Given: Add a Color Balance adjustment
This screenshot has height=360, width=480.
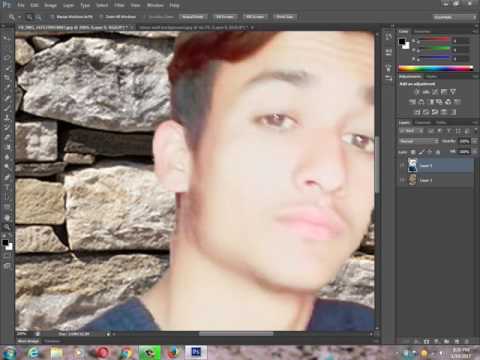Looking at the screenshot, I should (422, 102).
